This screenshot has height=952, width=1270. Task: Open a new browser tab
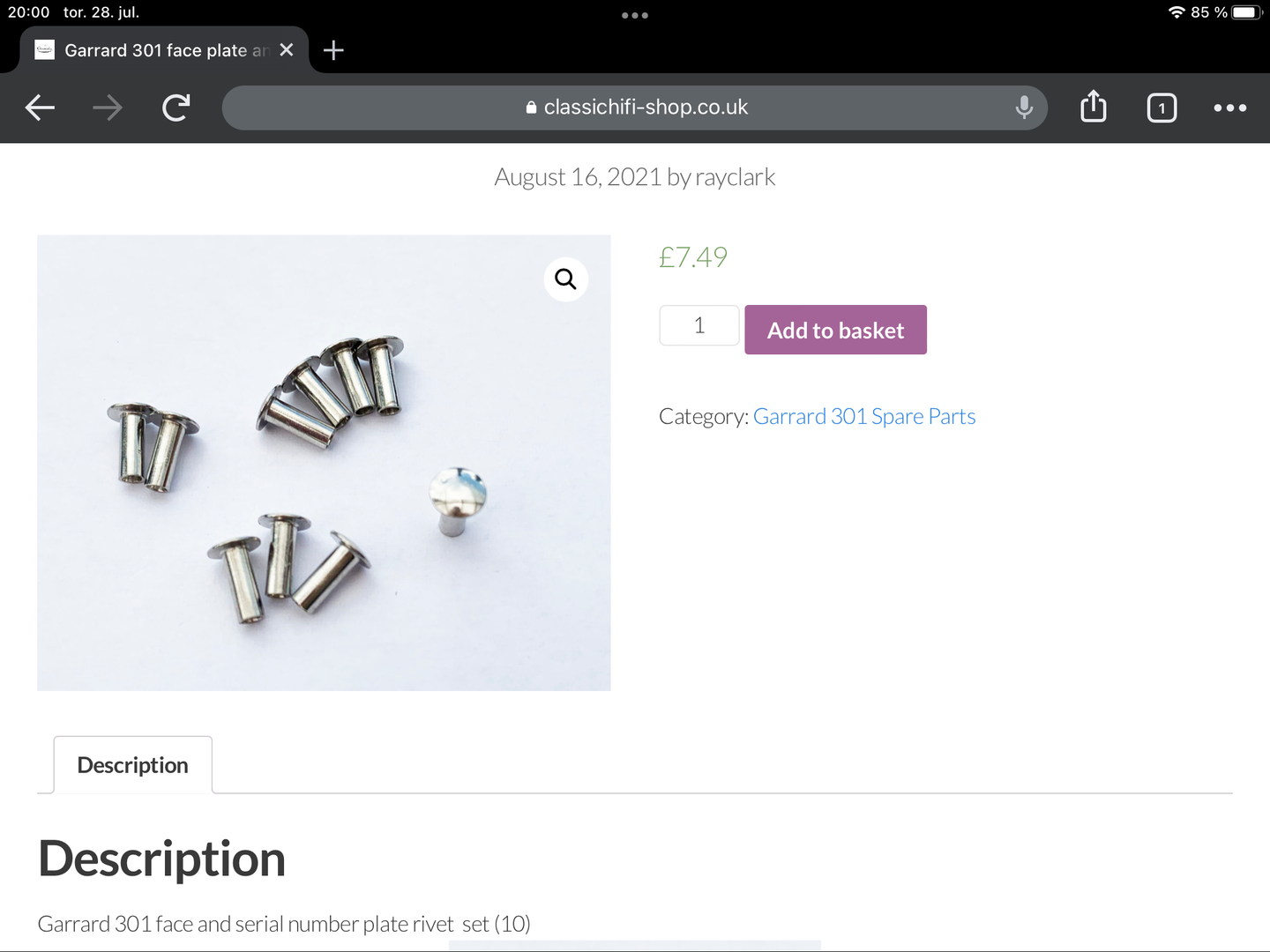333,50
